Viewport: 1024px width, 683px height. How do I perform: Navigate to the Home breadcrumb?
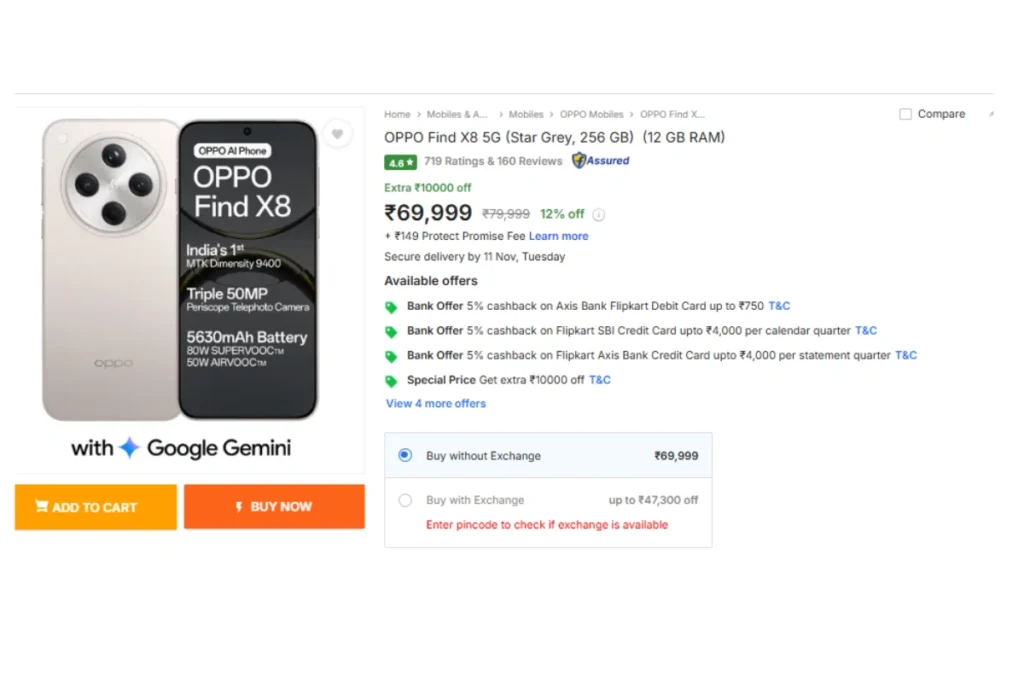[x=397, y=115]
